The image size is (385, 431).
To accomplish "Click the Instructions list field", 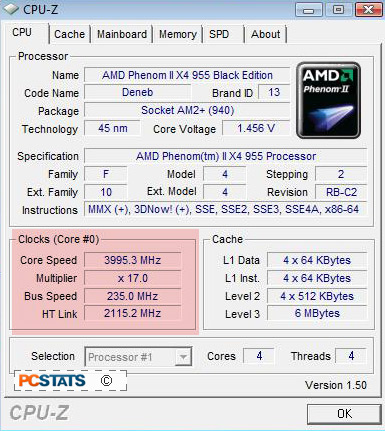I will [x=226, y=209].
